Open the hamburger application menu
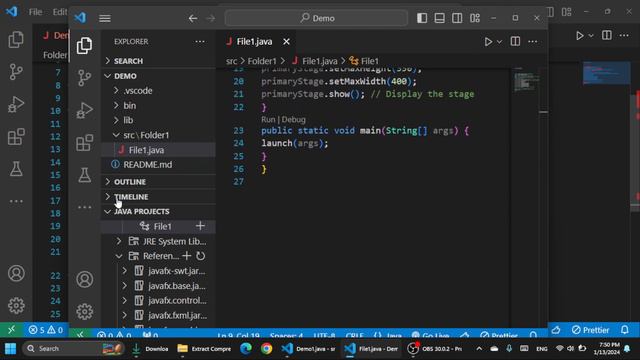The width and height of the screenshot is (640, 360). click(x=105, y=18)
